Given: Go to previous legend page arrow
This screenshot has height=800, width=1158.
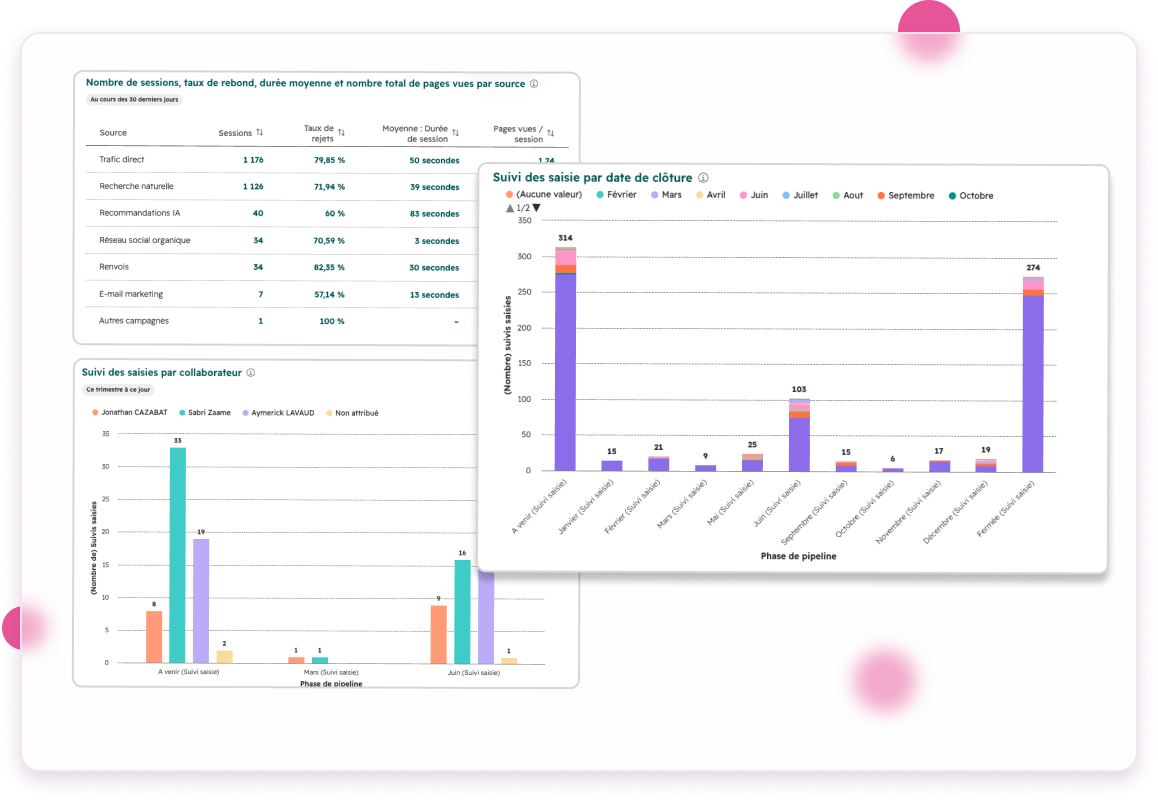Looking at the screenshot, I should coord(510,208).
